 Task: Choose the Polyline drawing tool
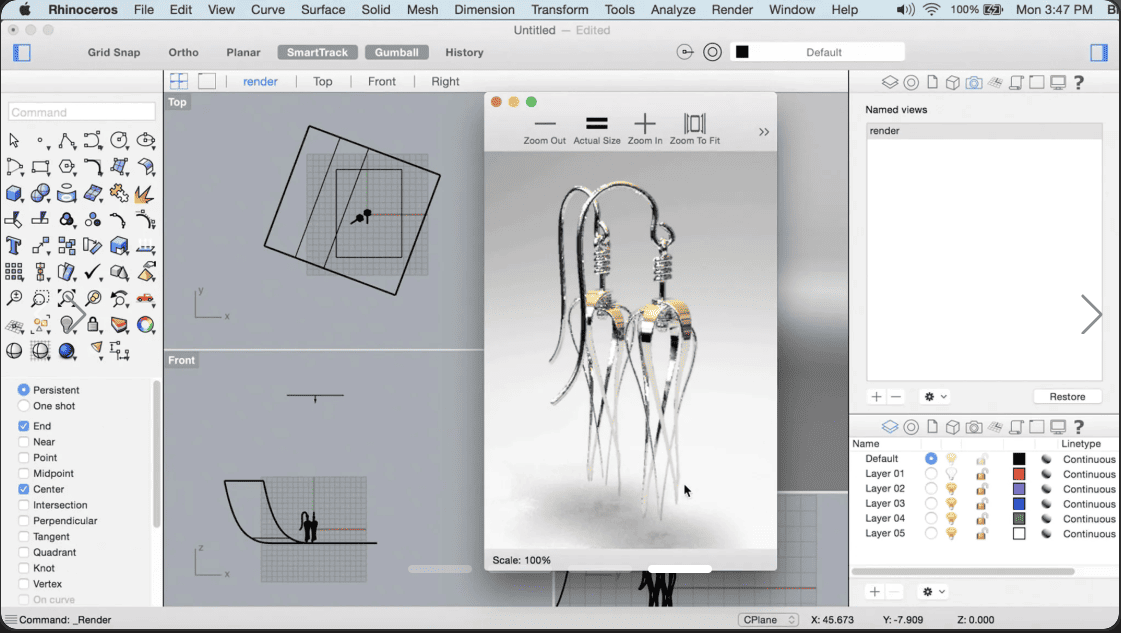(66, 140)
